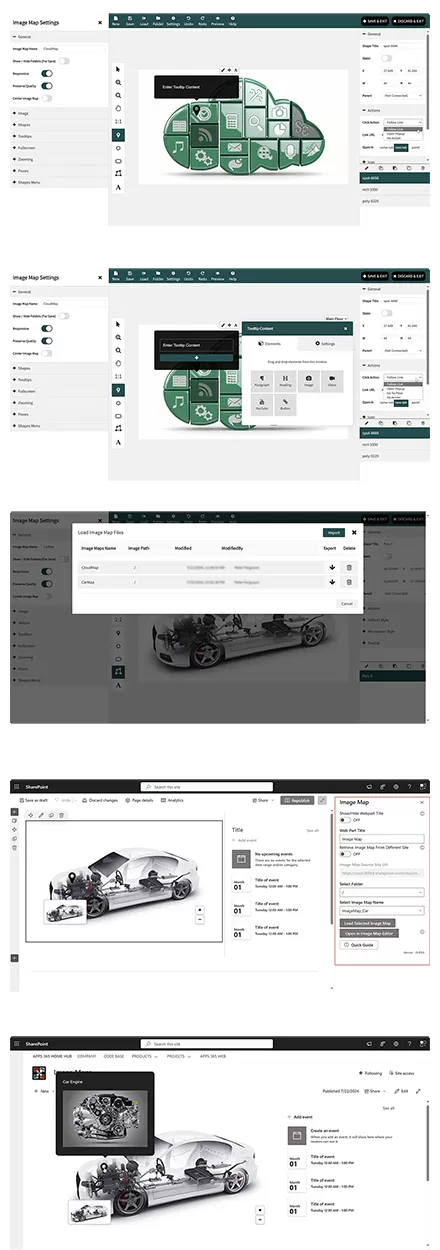This screenshot has height=1250, width=440.
Task: Select the active pin spot tool in first editor screenshot
Action: click(x=118, y=133)
